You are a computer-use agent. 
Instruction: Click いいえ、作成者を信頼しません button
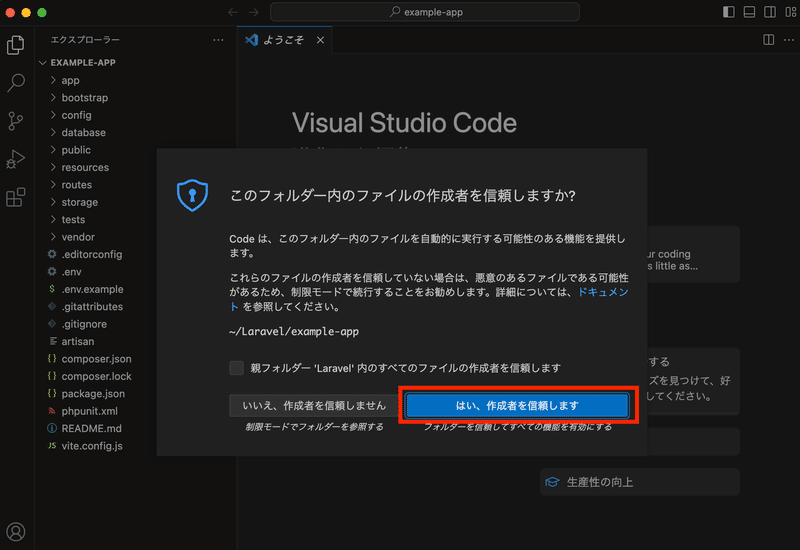314,405
